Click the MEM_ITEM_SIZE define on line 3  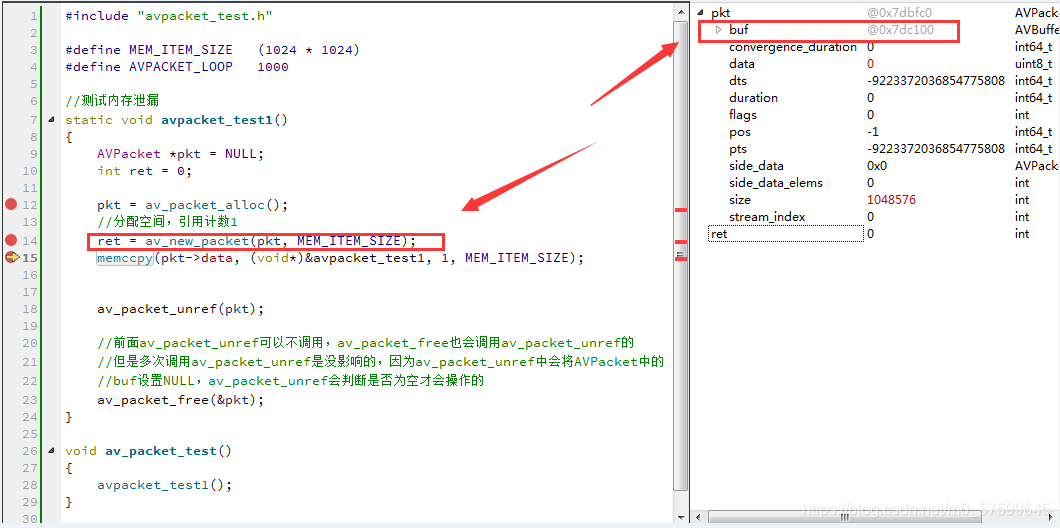click(213, 49)
